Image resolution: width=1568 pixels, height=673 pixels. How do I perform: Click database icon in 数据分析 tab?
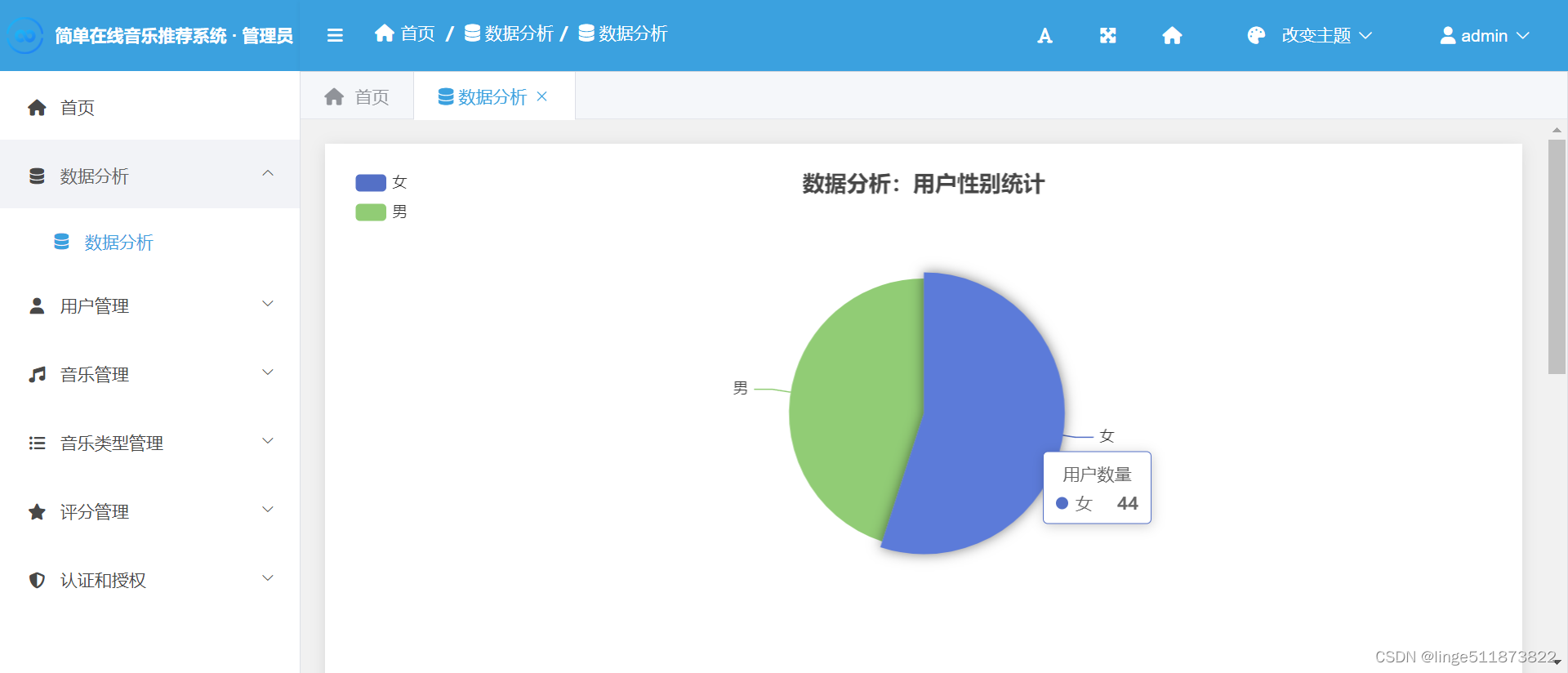coord(446,97)
